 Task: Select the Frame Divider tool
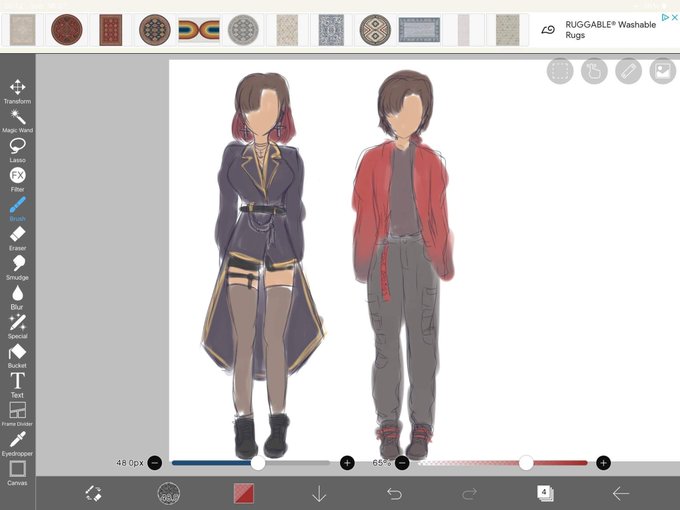[17, 414]
